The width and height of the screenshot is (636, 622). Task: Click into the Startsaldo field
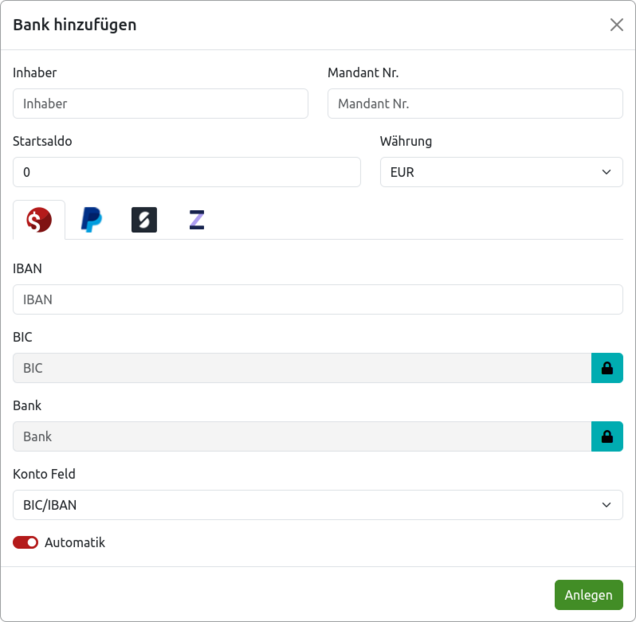[187, 172]
